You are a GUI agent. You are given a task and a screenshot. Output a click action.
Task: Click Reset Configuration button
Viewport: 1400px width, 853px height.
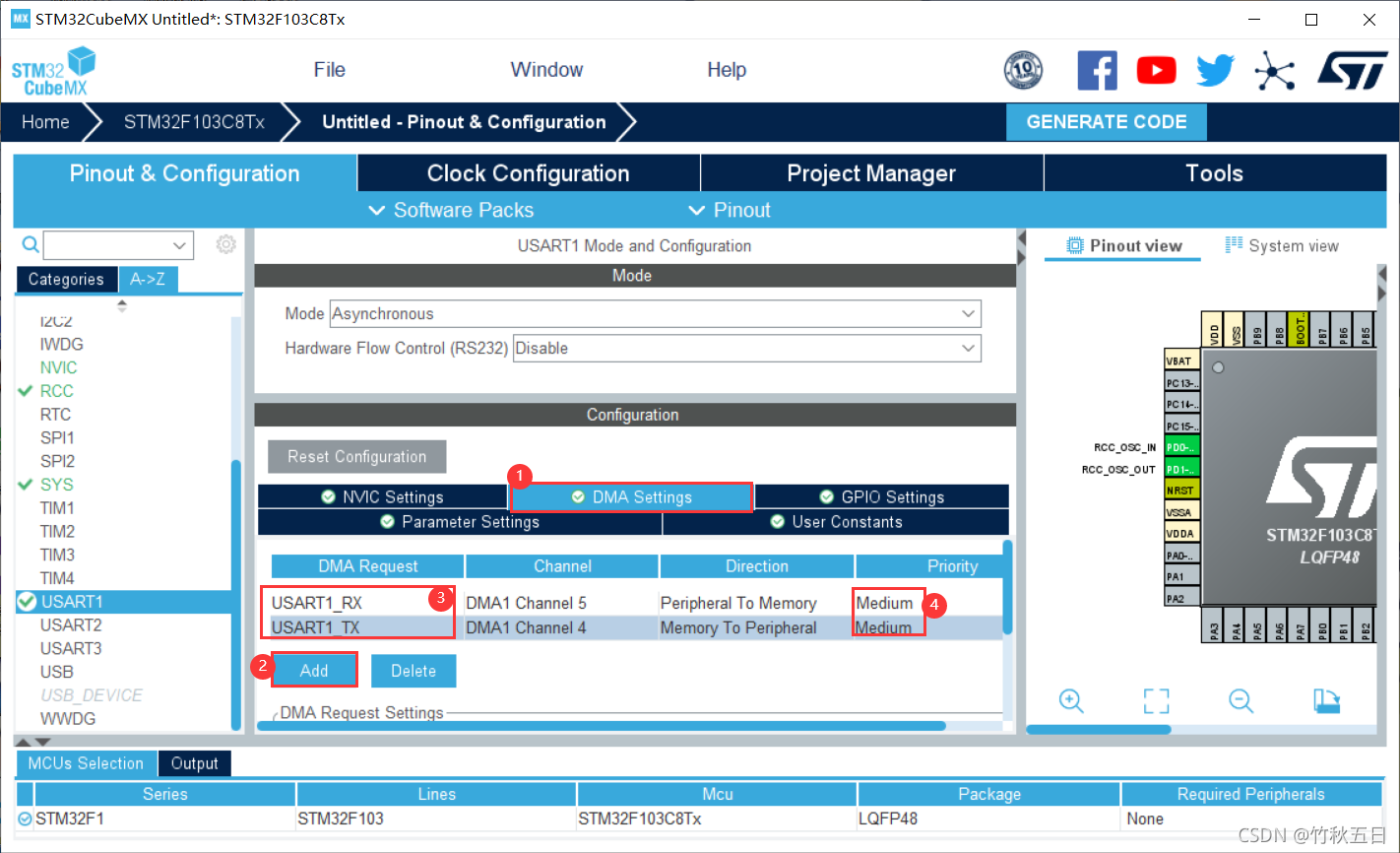pos(357,457)
